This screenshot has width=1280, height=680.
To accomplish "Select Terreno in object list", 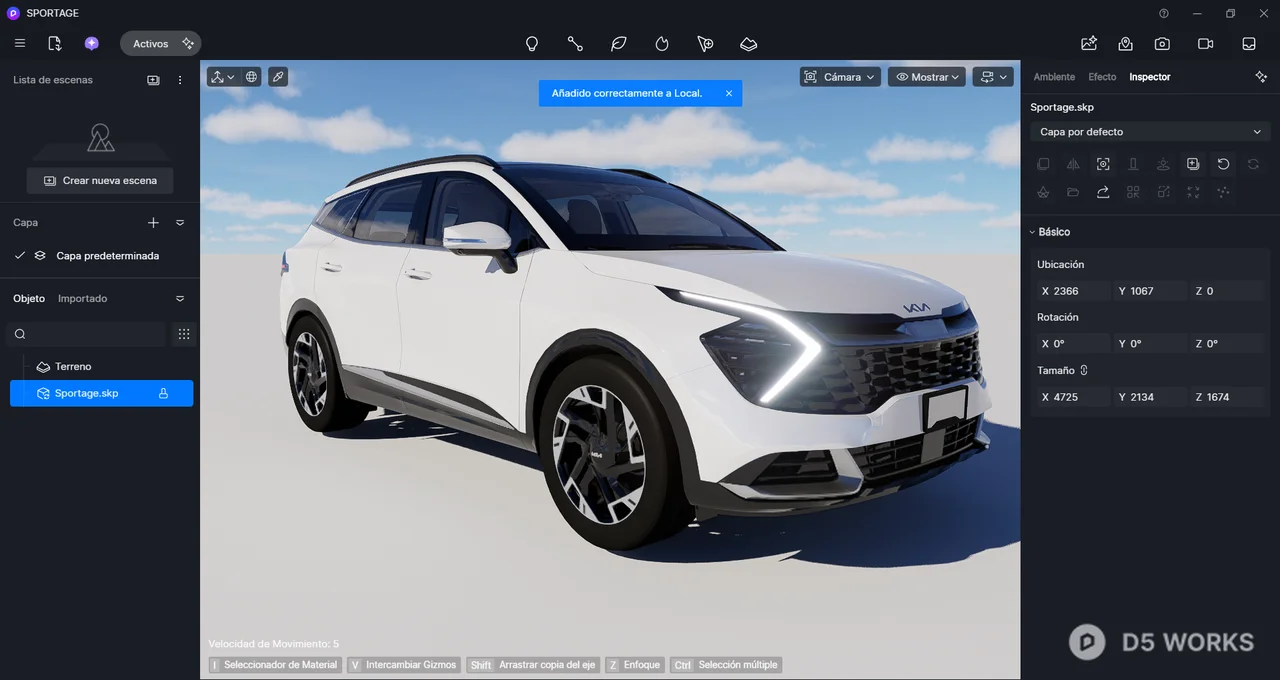I will pyautogui.click(x=73, y=367).
